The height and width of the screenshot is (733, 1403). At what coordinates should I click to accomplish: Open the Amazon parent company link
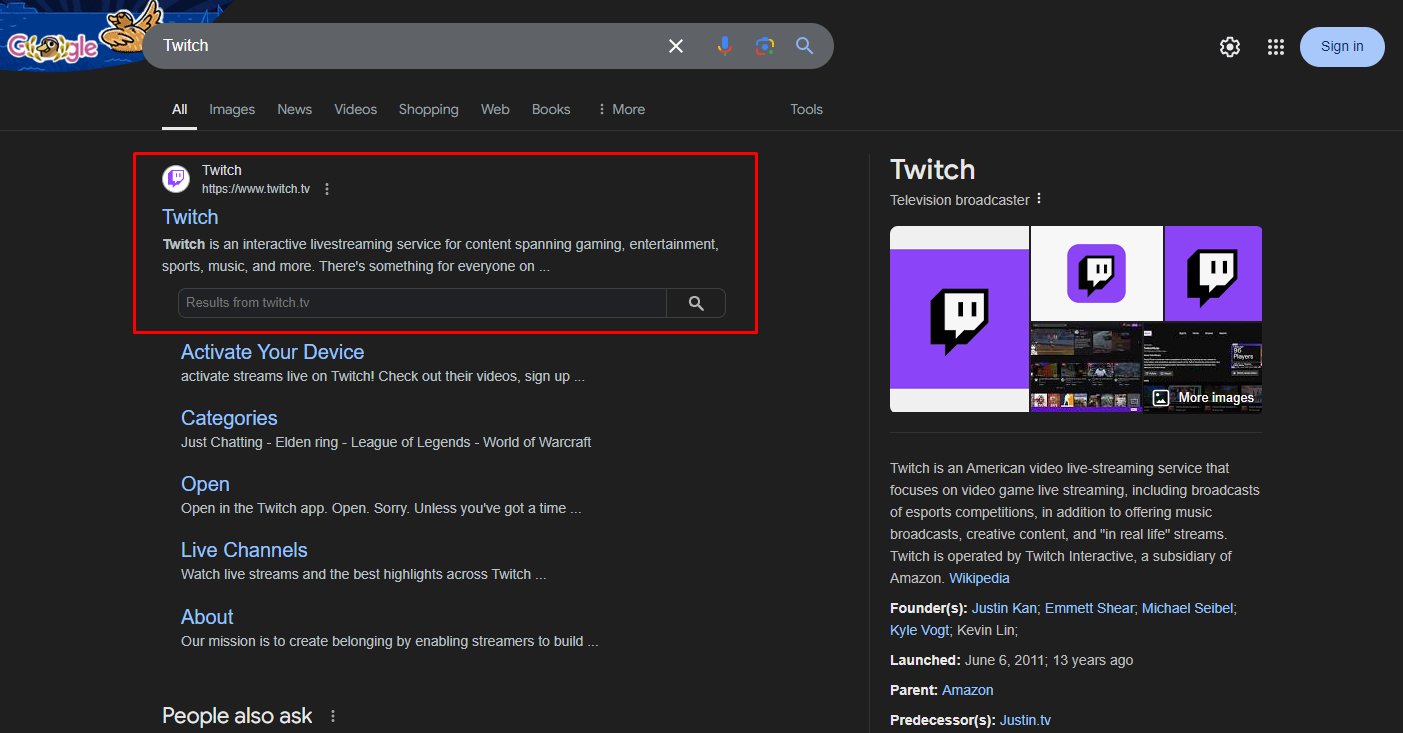968,690
